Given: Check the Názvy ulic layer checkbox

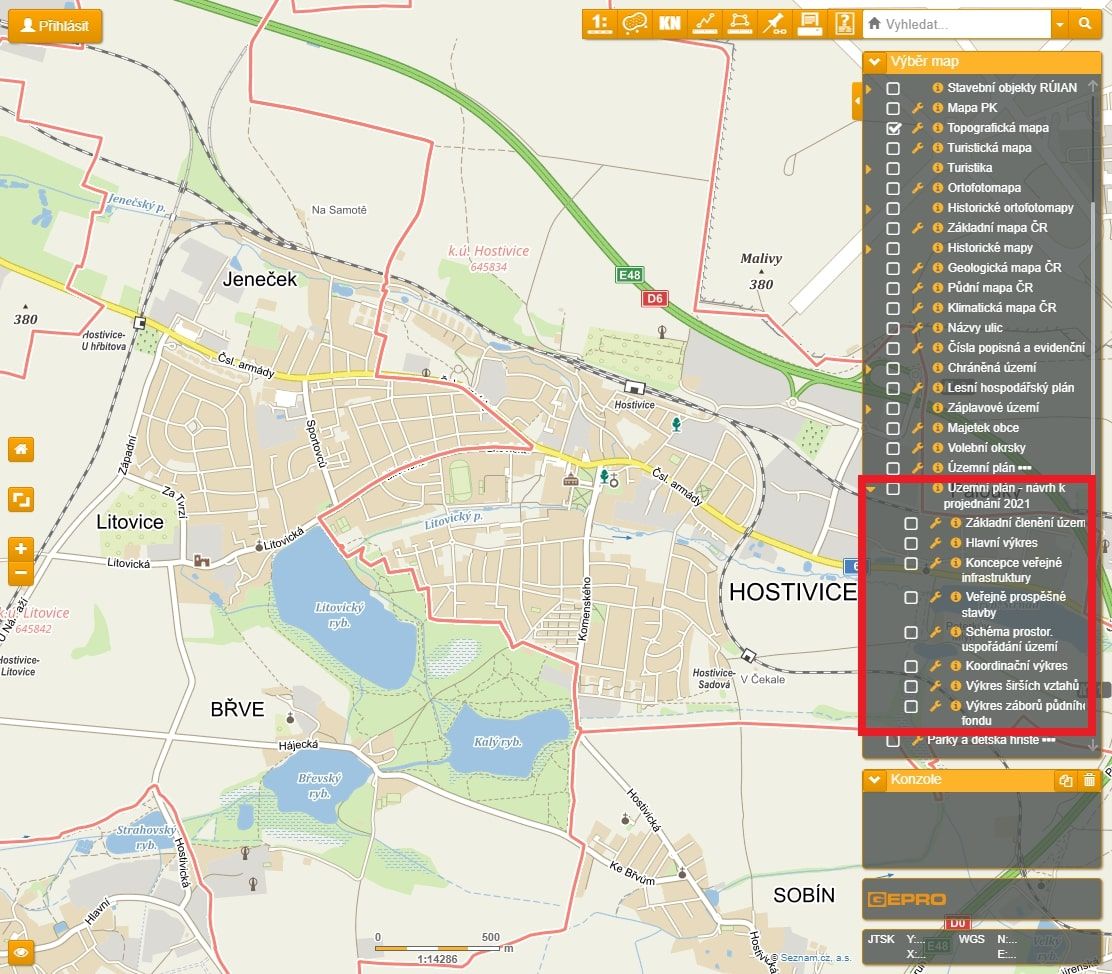Looking at the screenshot, I should coord(893,328).
